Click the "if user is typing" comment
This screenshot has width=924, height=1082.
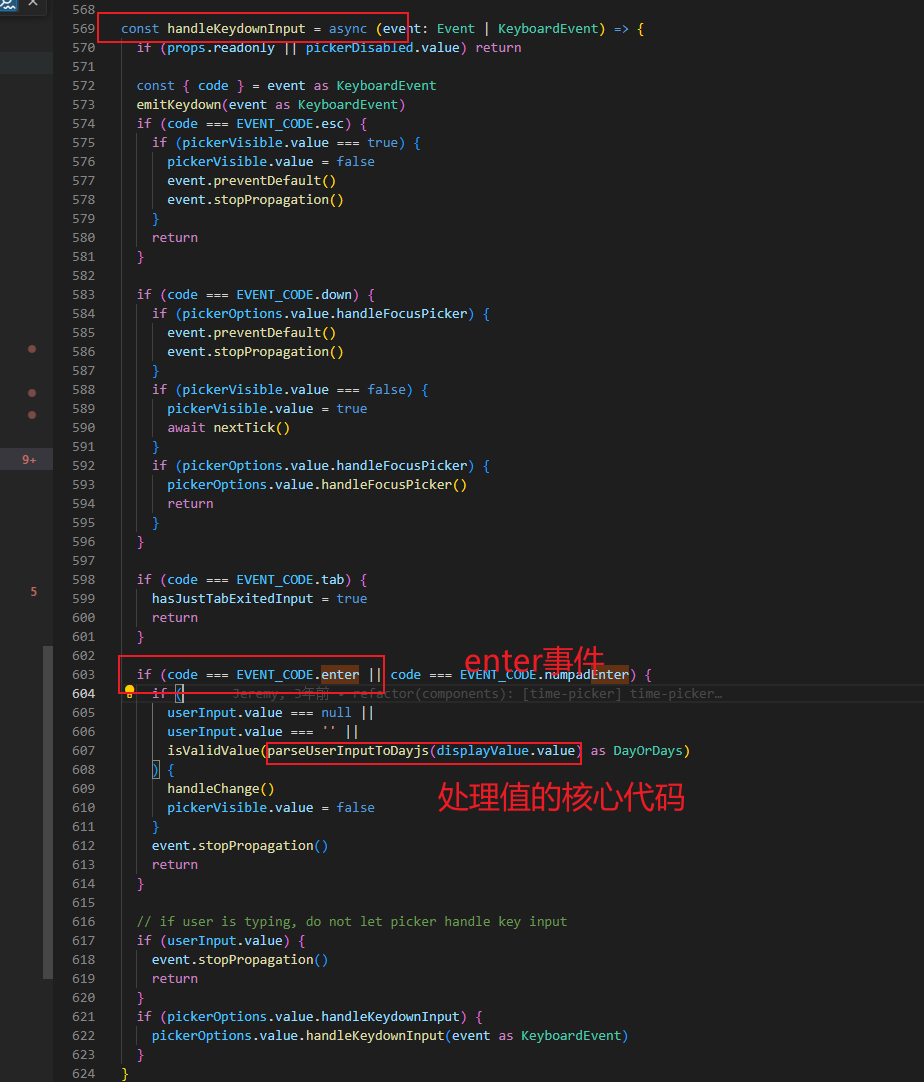pyautogui.click(x=352, y=922)
